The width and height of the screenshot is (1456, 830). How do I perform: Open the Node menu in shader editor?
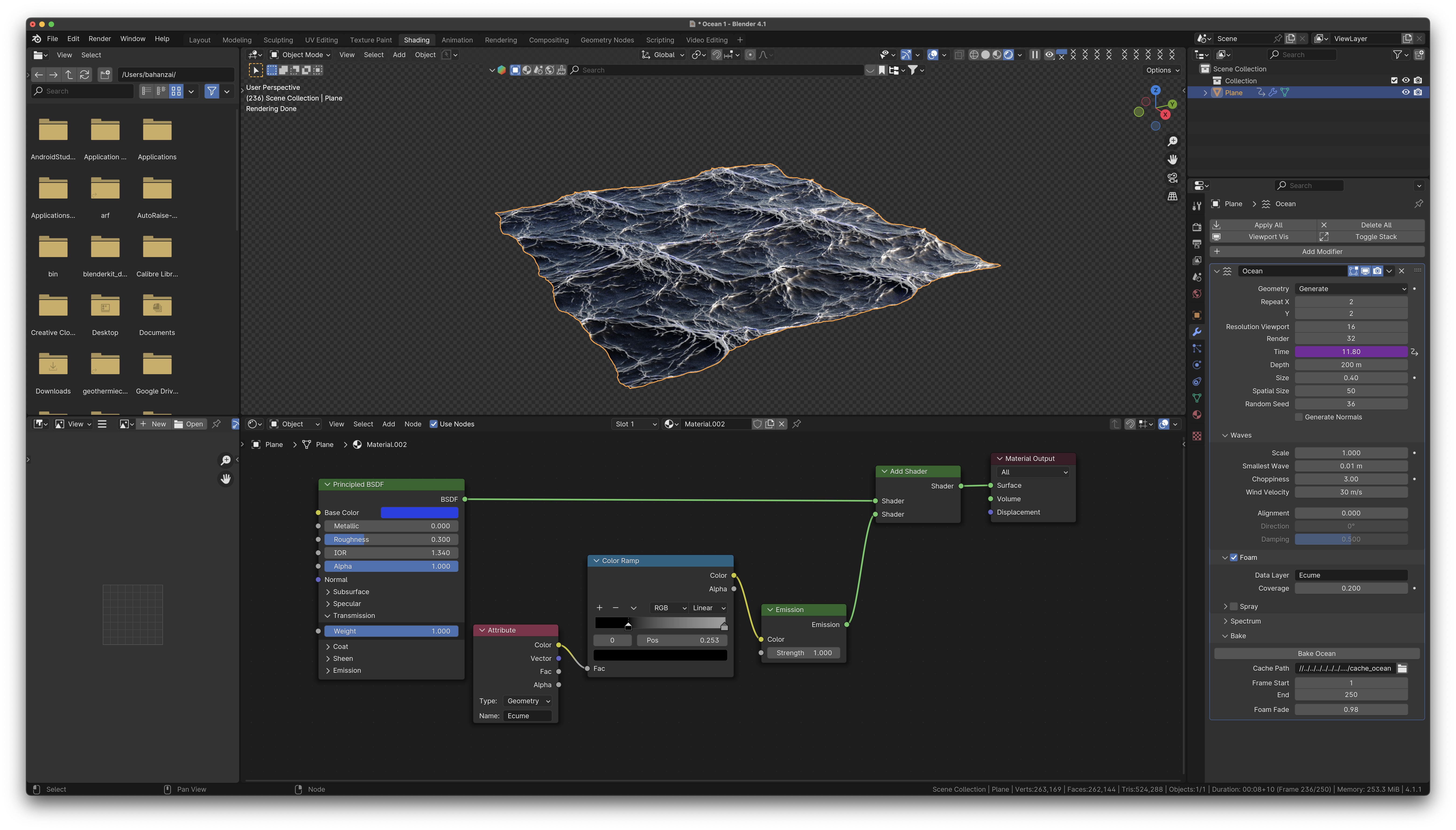413,424
